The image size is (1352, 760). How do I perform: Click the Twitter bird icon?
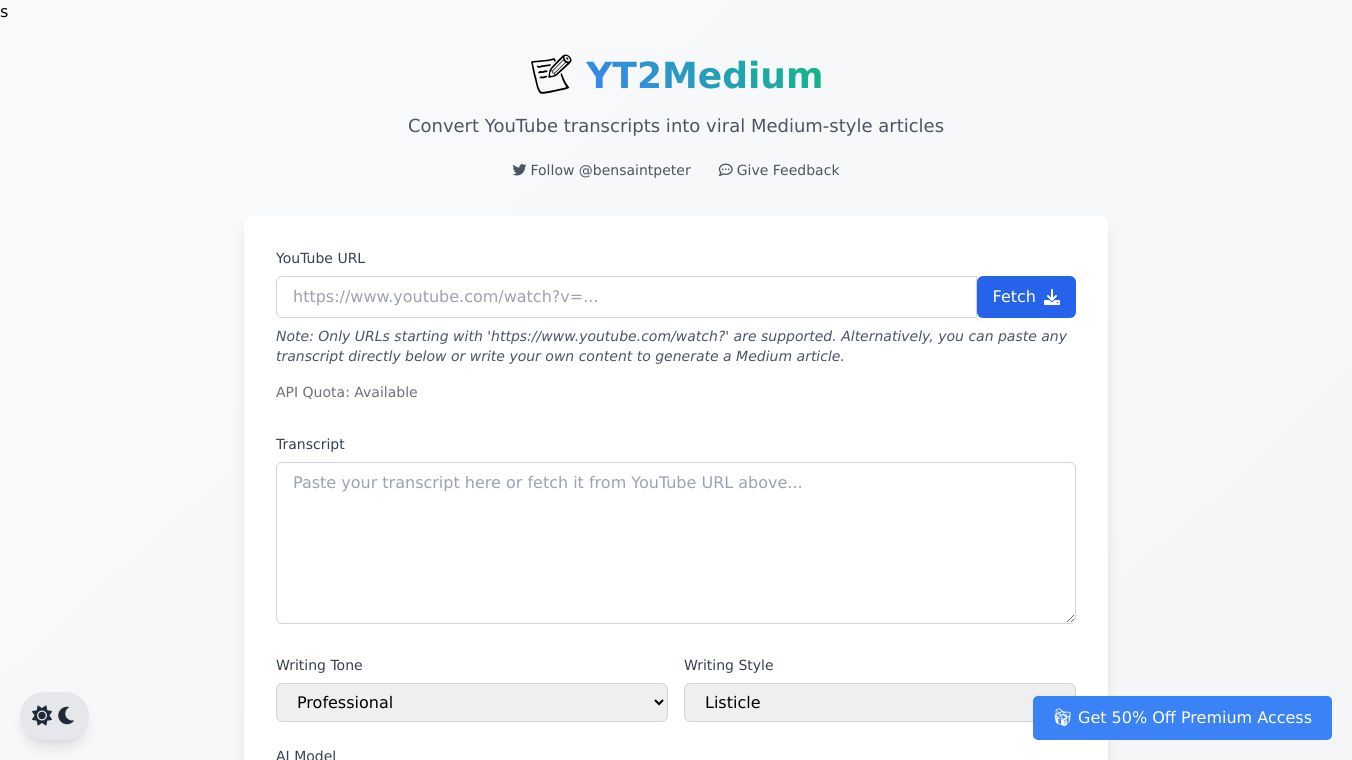tap(519, 170)
